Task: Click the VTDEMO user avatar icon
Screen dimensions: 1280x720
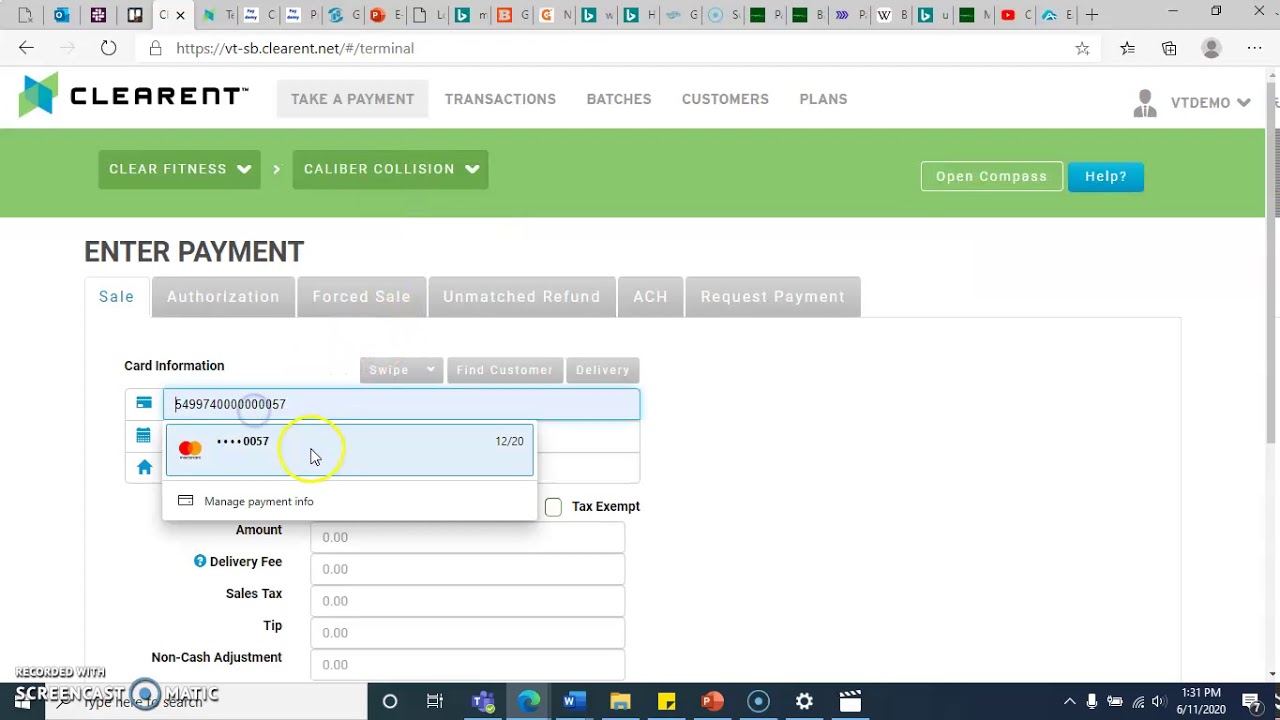Action: coord(1145,103)
